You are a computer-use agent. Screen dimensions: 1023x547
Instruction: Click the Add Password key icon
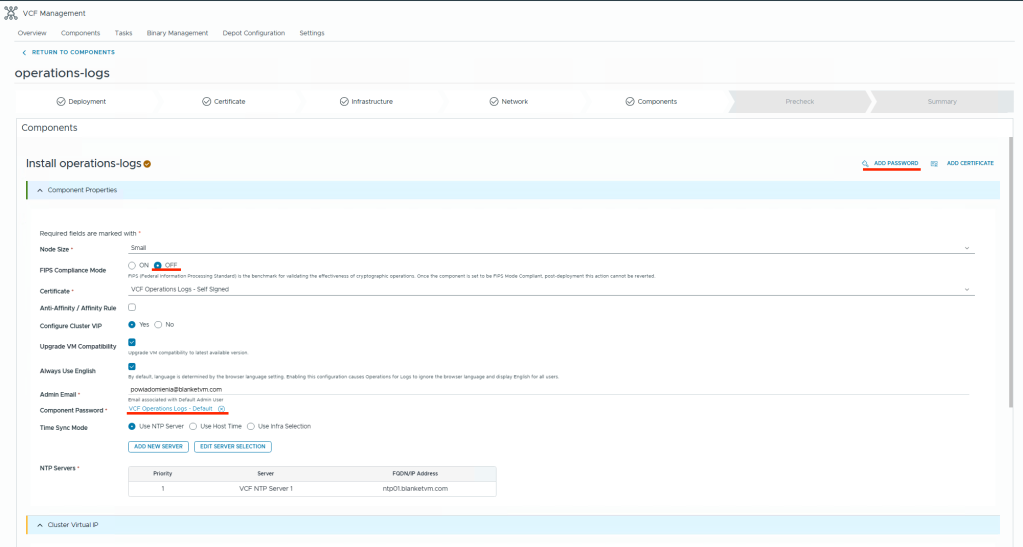tap(865, 163)
